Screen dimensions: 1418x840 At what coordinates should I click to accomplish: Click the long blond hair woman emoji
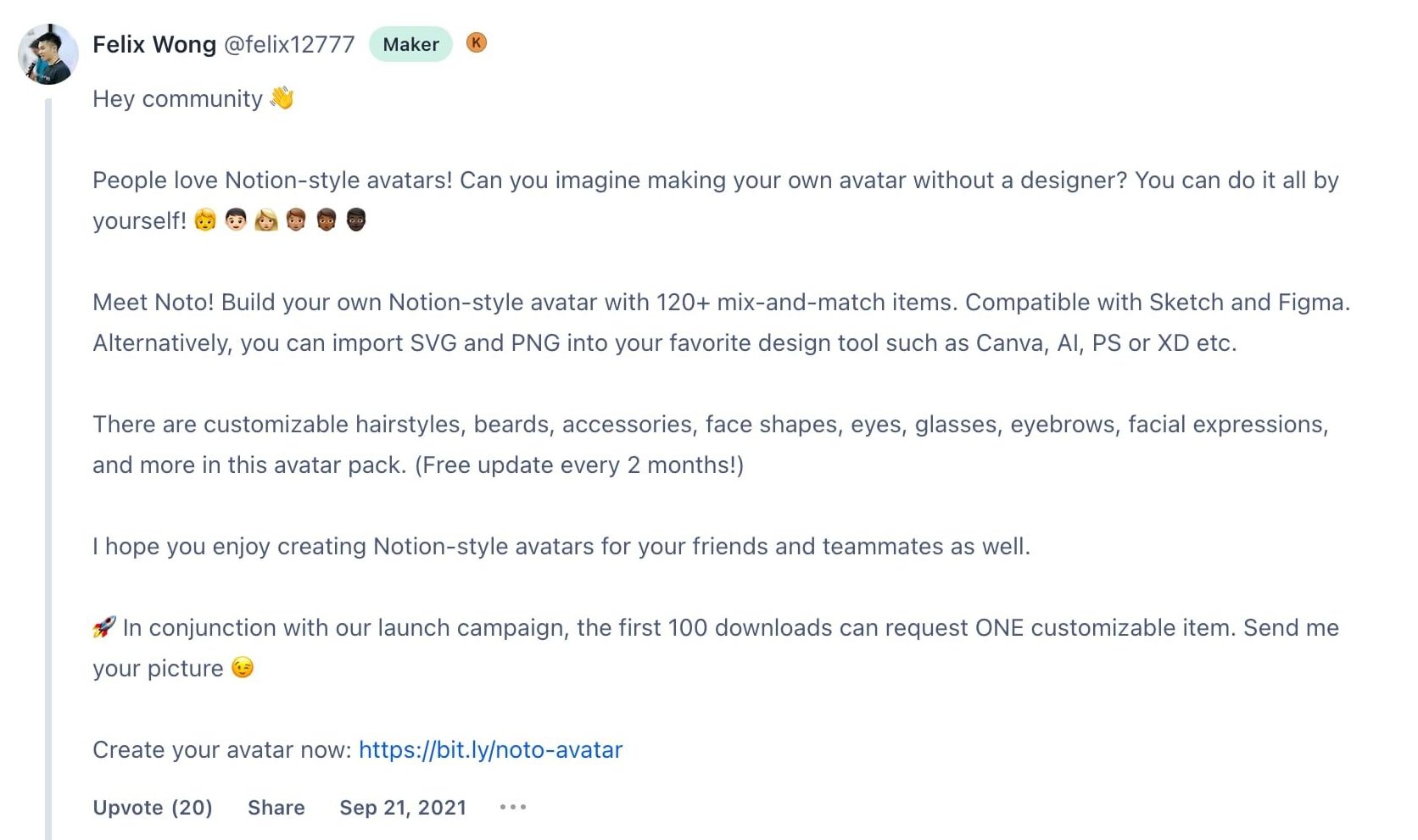point(266,220)
